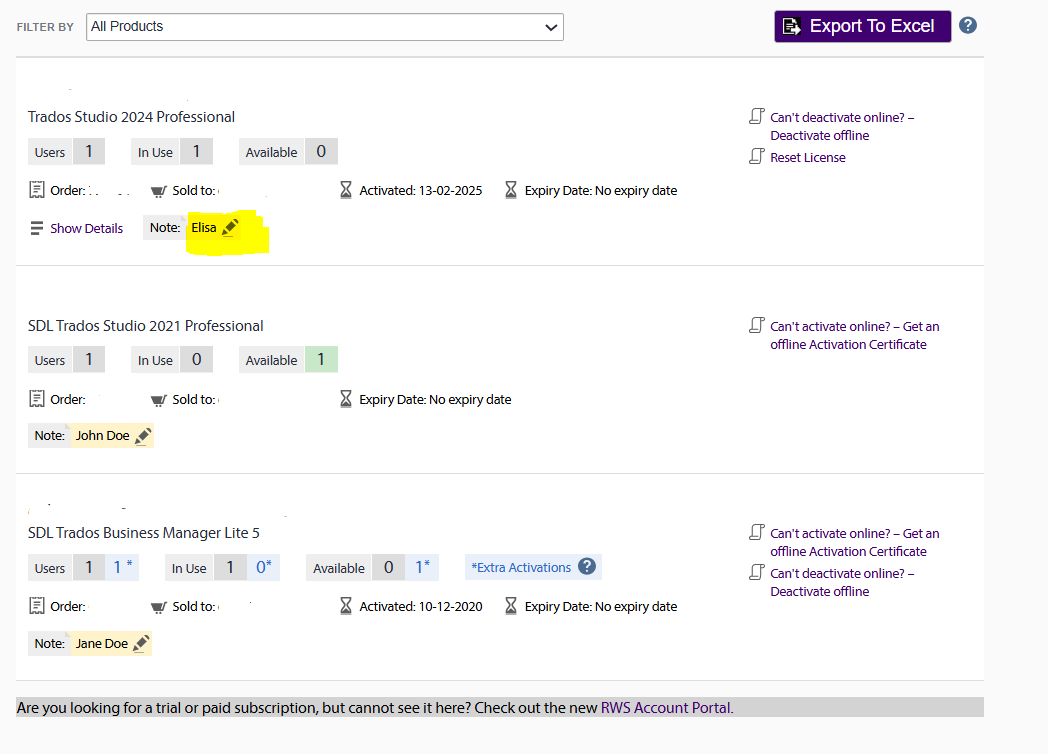Get offline Activation Certificate for Studio 2021
The image size is (1048, 754).
tap(848, 344)
